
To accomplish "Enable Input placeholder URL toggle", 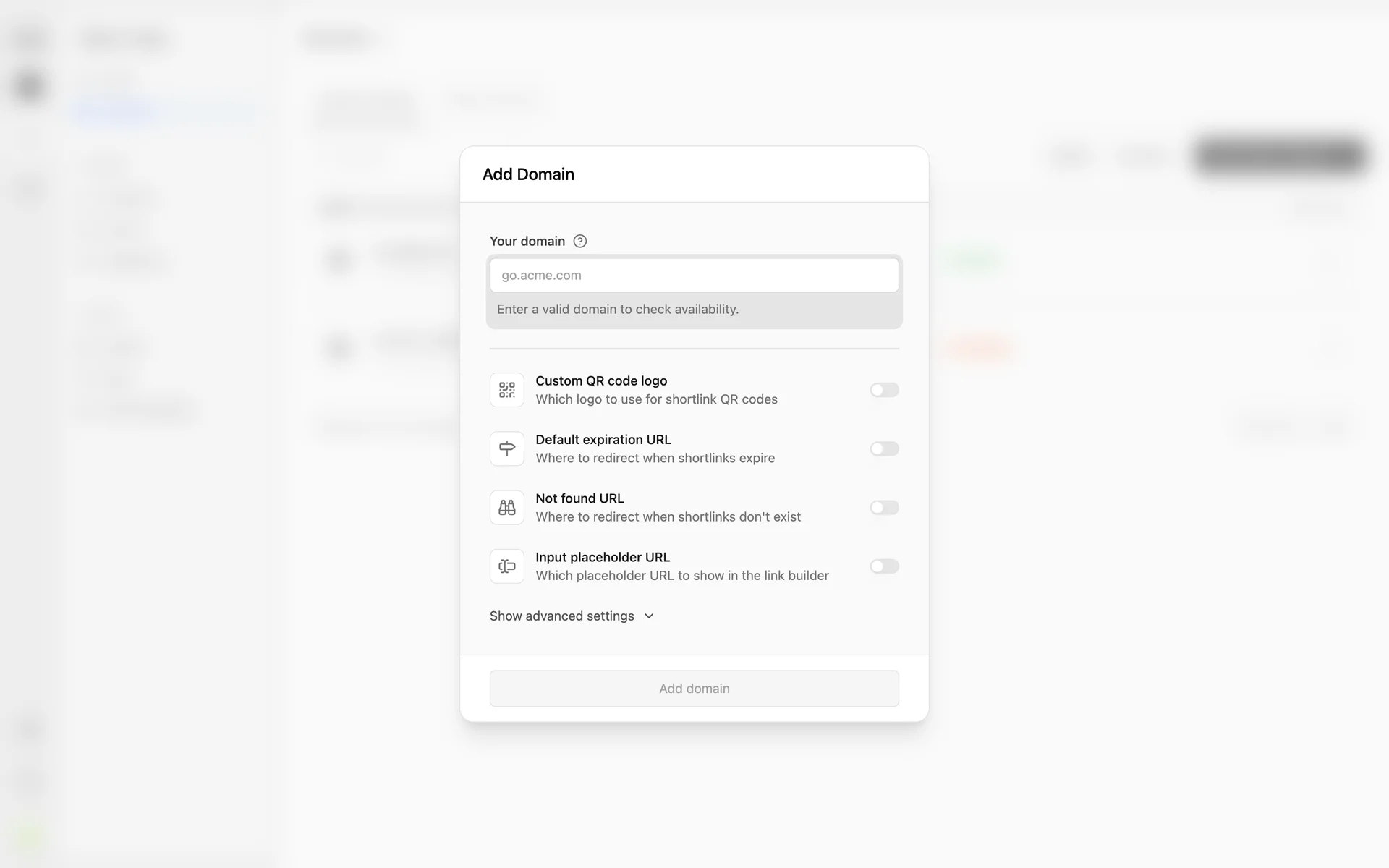I will [884, 566].
